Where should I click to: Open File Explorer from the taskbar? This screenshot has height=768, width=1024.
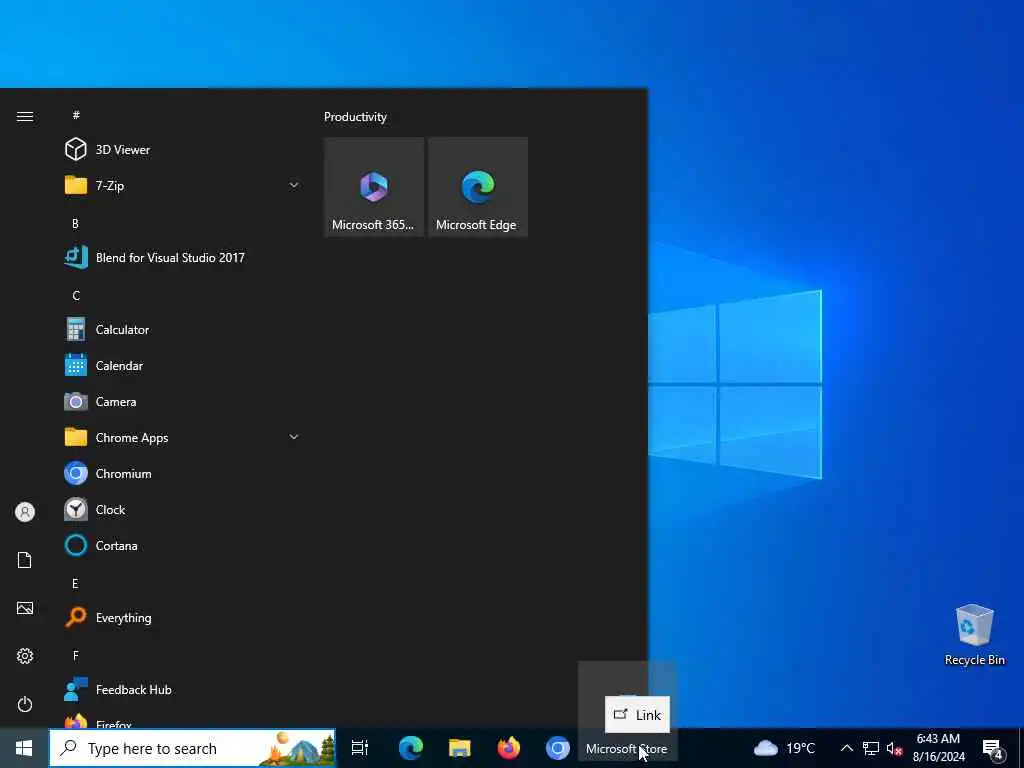pos(460,748)
